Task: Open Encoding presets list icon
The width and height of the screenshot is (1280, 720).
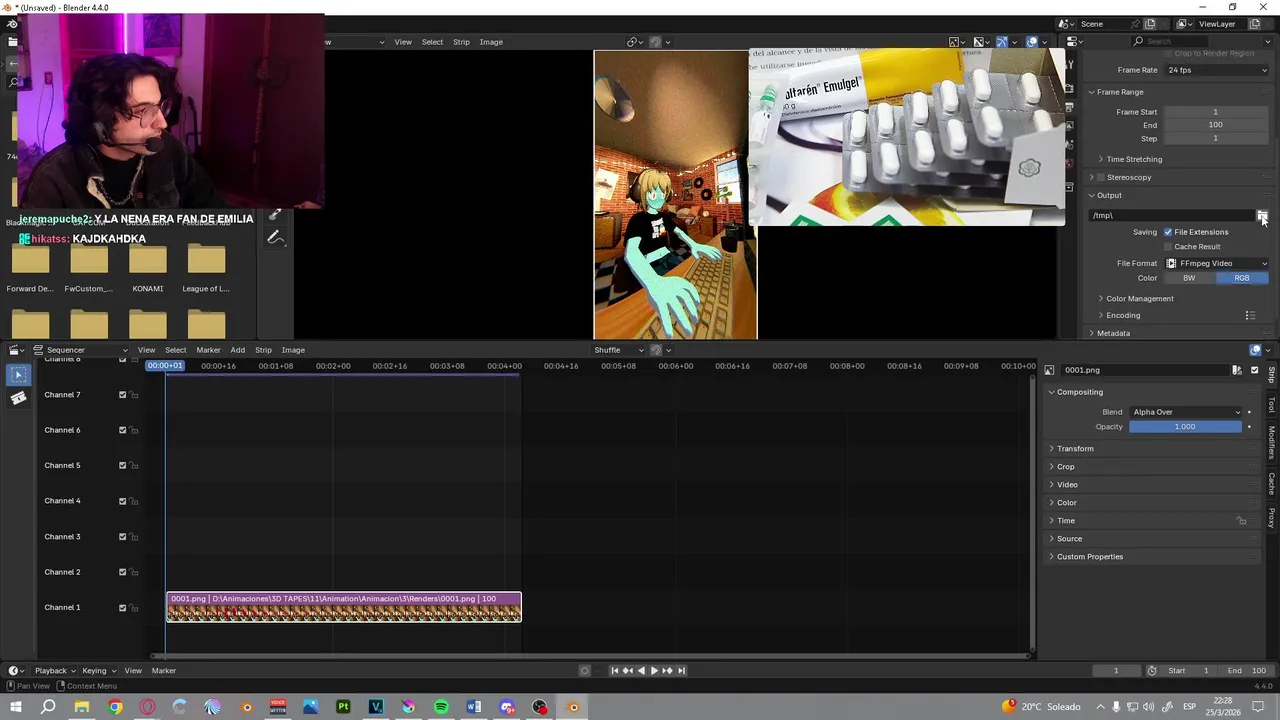Action: tap(1250, 315)
